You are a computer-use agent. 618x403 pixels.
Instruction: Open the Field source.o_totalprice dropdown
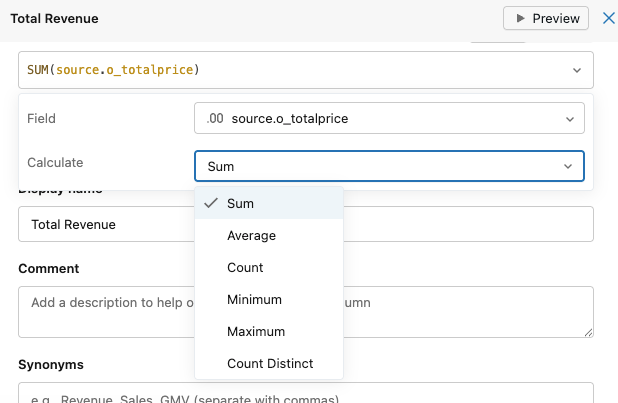click(x=389, y=119)
